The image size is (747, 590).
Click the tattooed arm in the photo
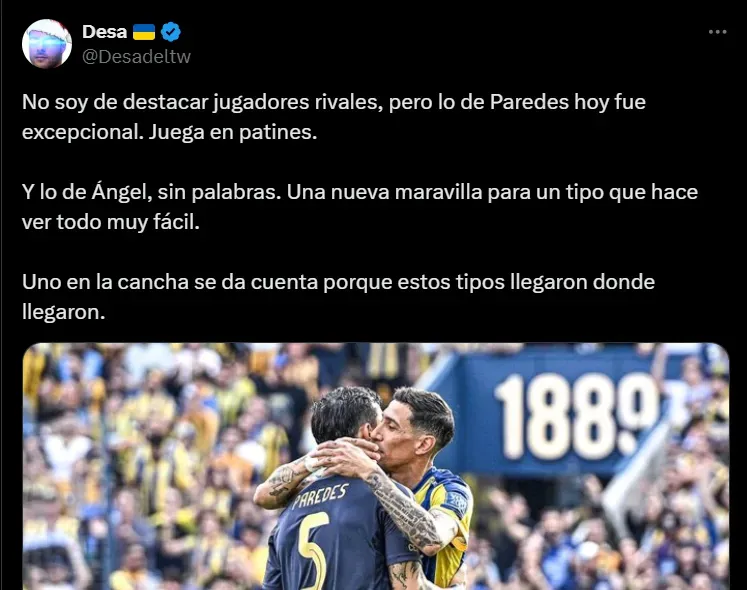[405, 508]
